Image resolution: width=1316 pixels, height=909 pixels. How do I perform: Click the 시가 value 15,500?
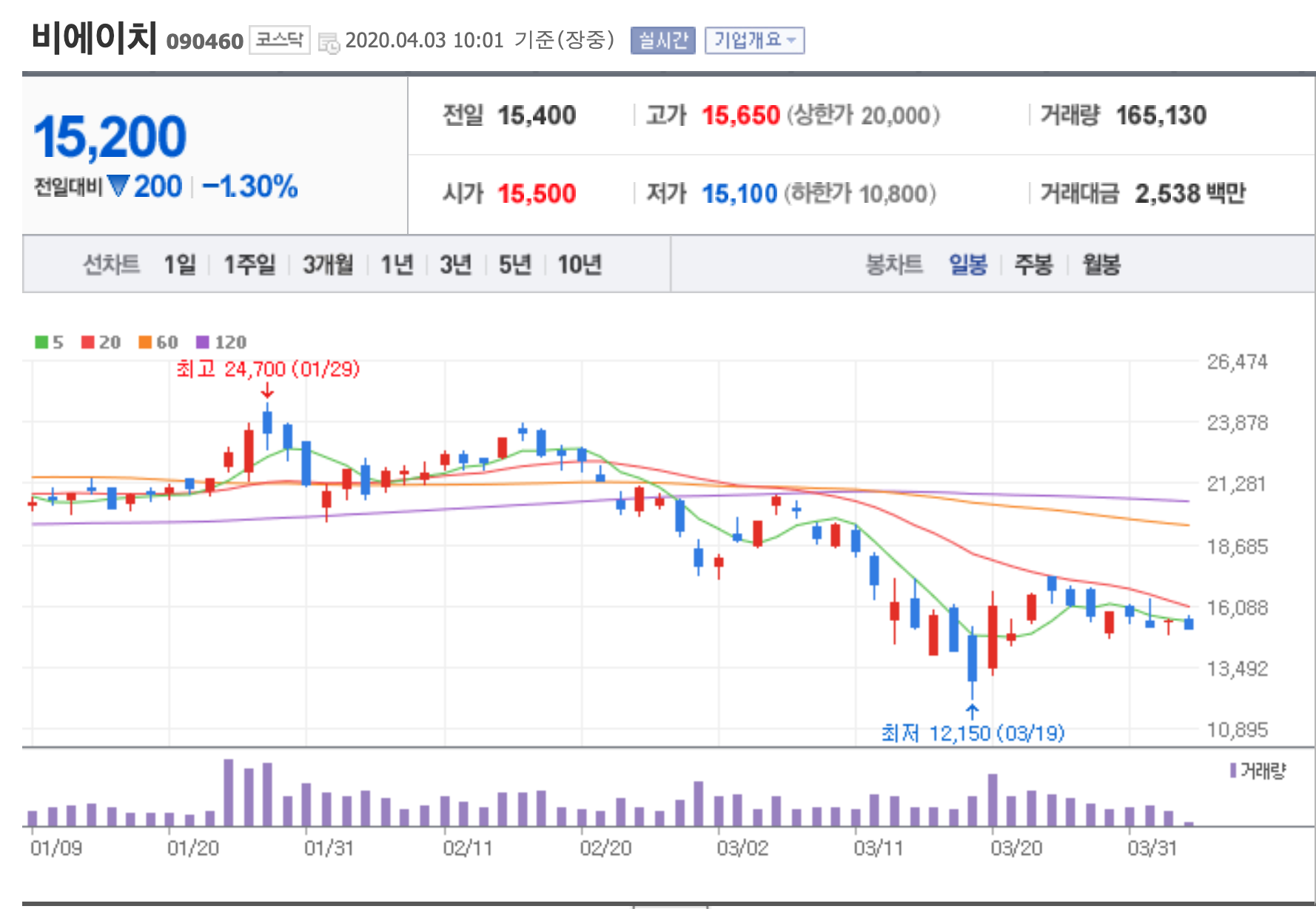click(x=537, y=194)
